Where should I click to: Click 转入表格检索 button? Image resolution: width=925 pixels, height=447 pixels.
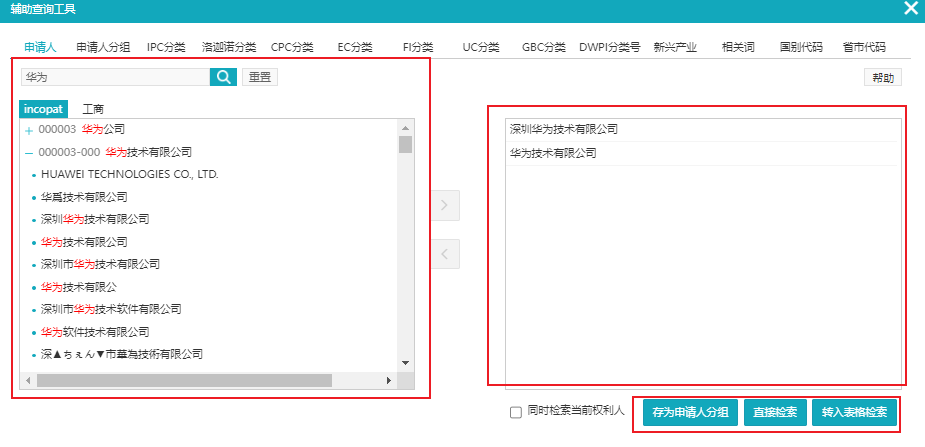pos(854,412)
